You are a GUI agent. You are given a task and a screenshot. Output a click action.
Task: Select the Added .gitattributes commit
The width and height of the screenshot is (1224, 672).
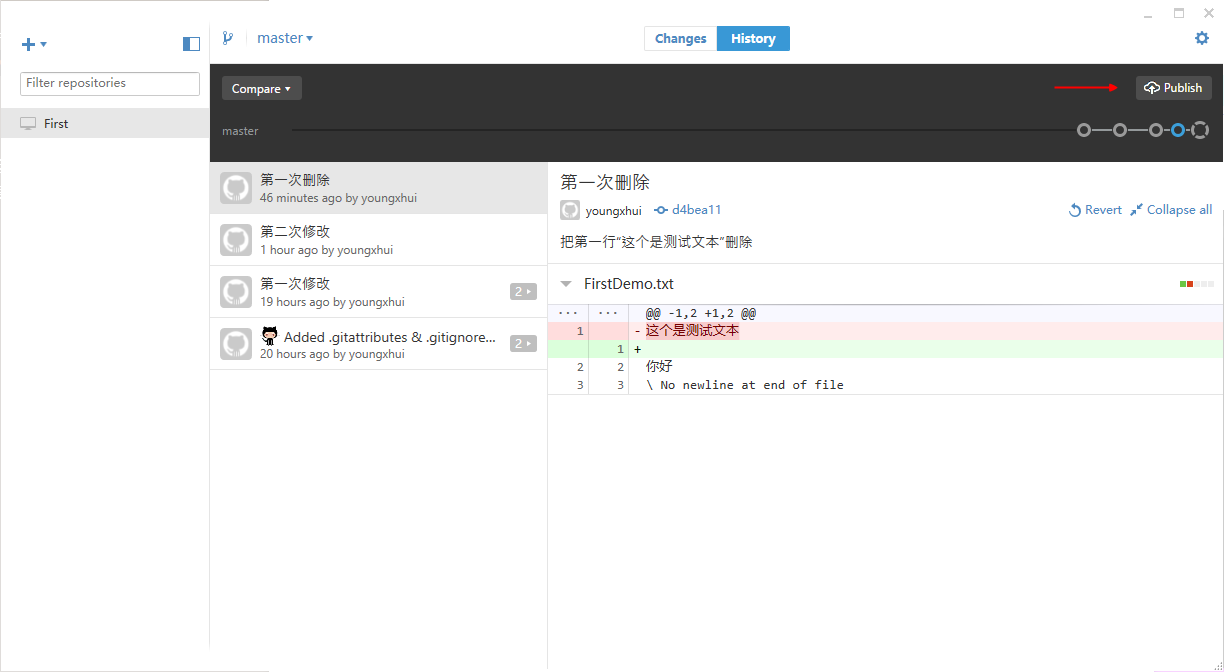[x=378, y=344]
